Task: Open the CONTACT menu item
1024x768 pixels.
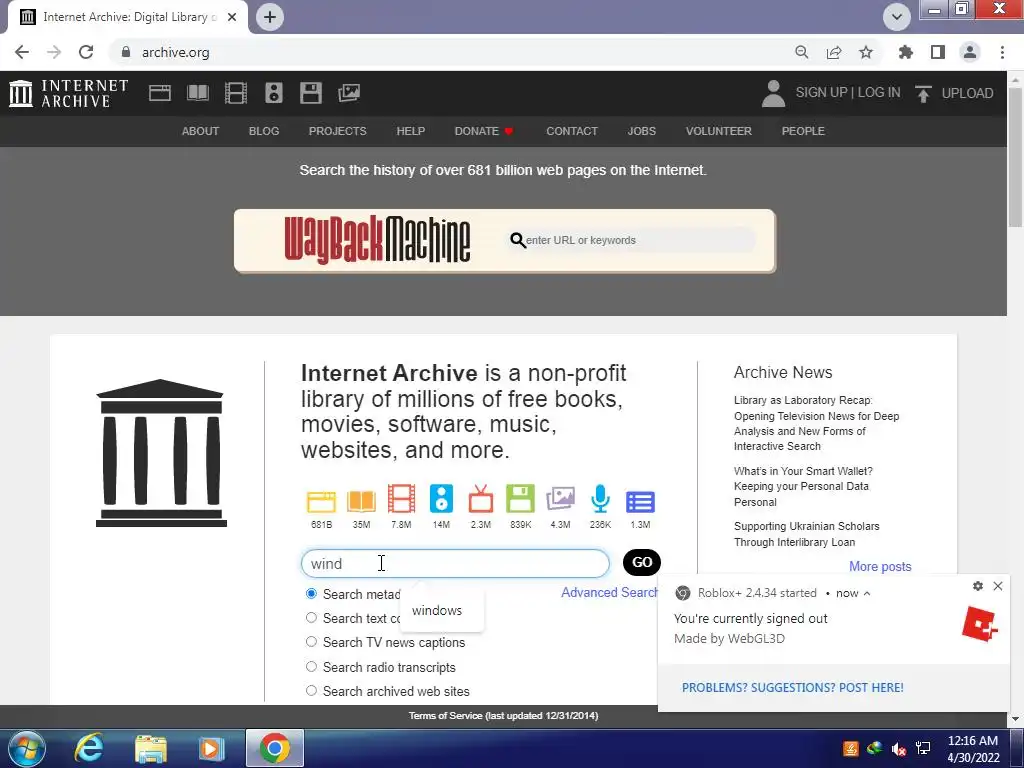Action: pyautogui.click(x=572, y=131)
